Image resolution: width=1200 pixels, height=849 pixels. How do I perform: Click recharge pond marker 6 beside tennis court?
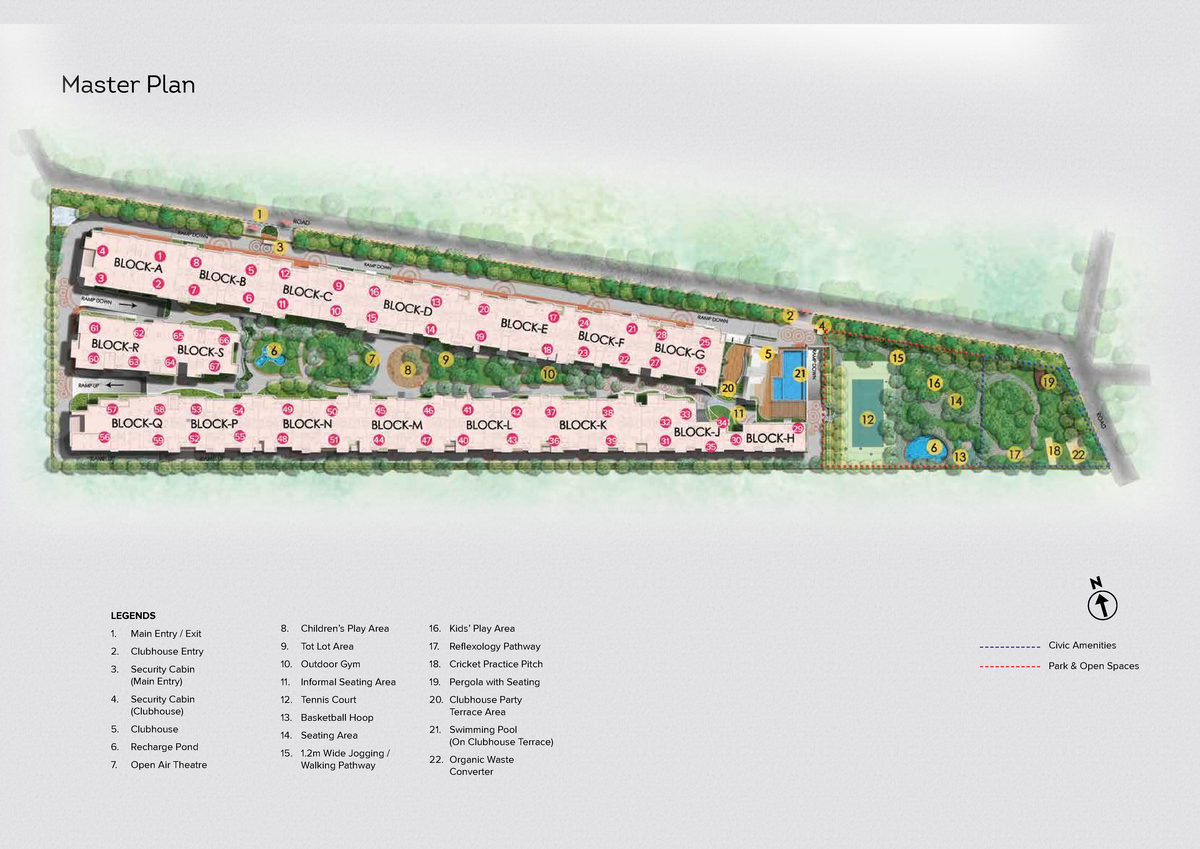(x=933, y=447)
